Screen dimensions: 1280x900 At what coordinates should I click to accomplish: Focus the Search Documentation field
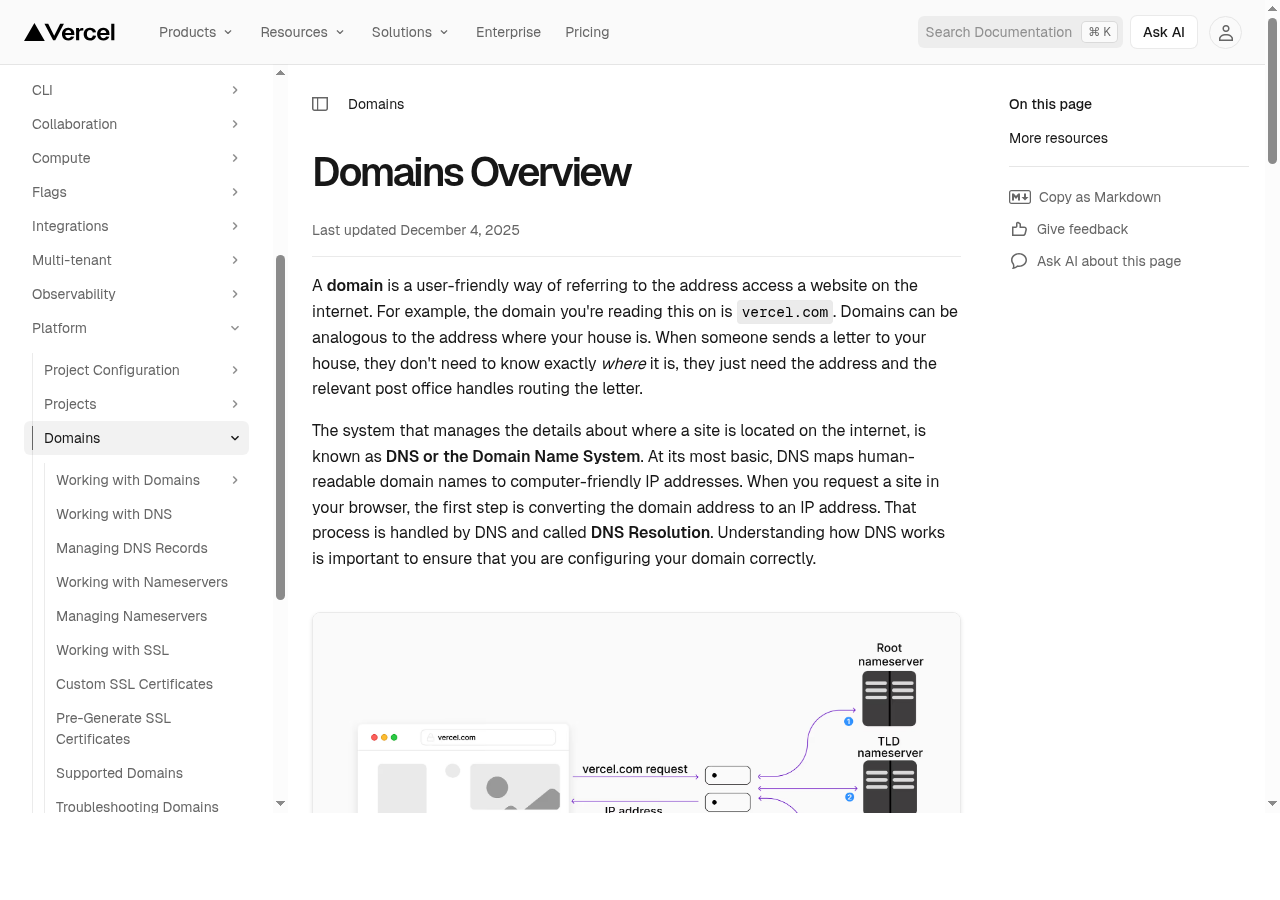coord(1020,32)
